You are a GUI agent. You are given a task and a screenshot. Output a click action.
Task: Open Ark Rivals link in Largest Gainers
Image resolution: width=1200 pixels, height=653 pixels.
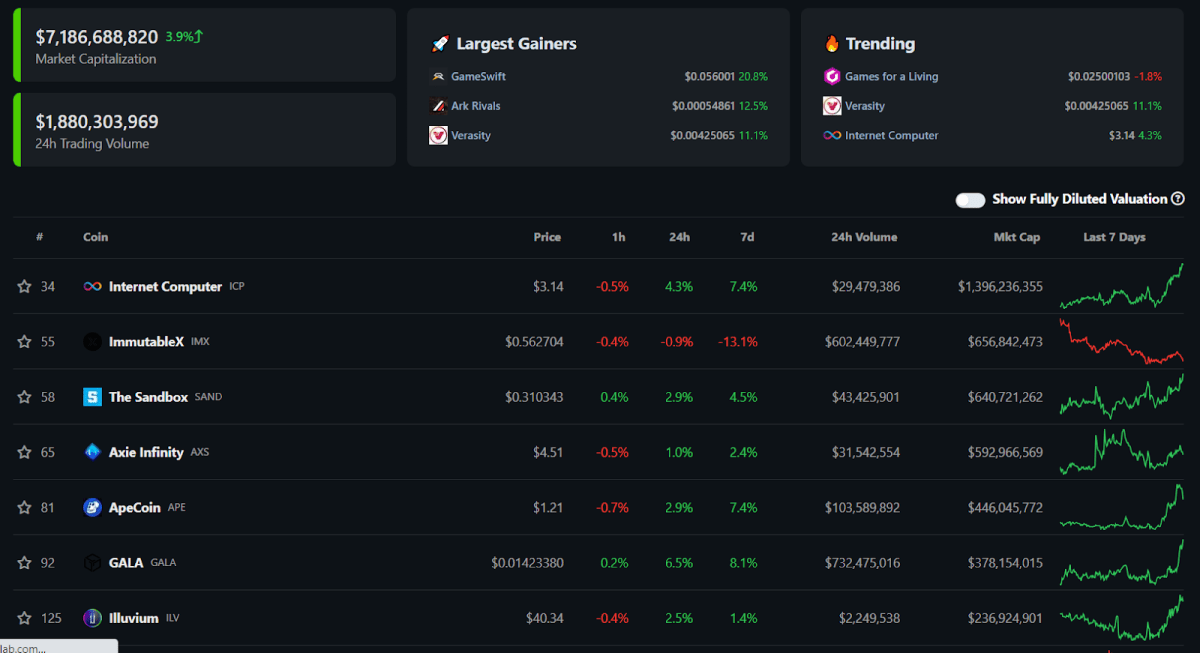pyautogui.click(x=476, y=106)
